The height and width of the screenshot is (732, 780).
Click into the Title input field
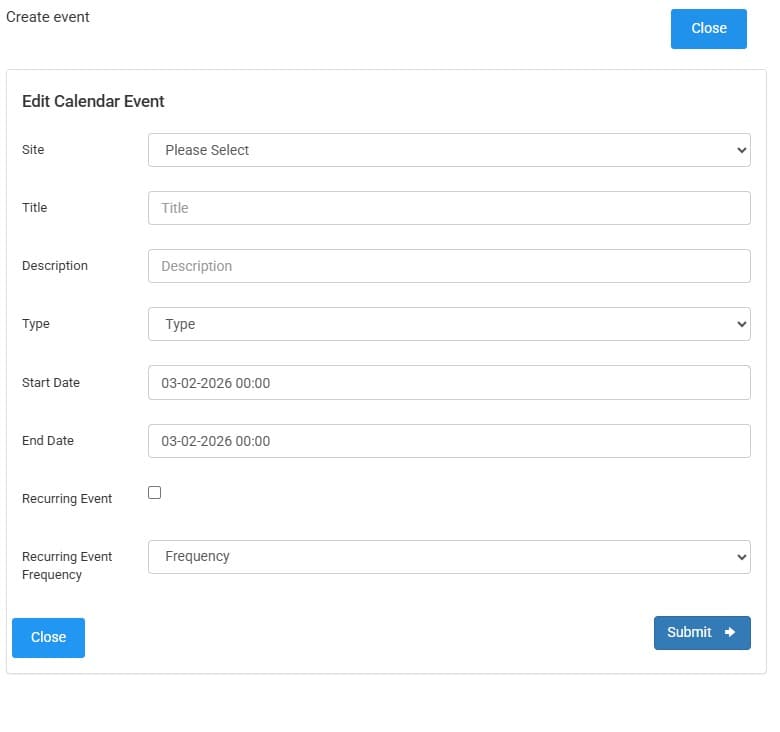click(x=449, y=208)
